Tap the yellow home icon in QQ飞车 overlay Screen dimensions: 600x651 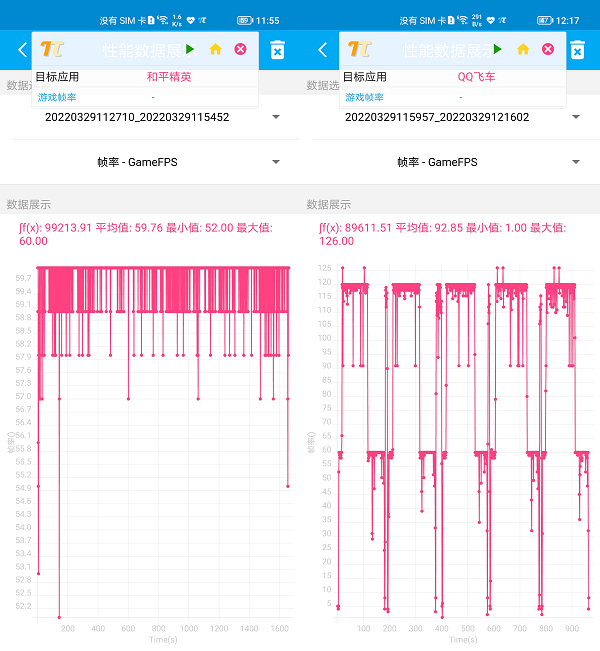point(522,49)
